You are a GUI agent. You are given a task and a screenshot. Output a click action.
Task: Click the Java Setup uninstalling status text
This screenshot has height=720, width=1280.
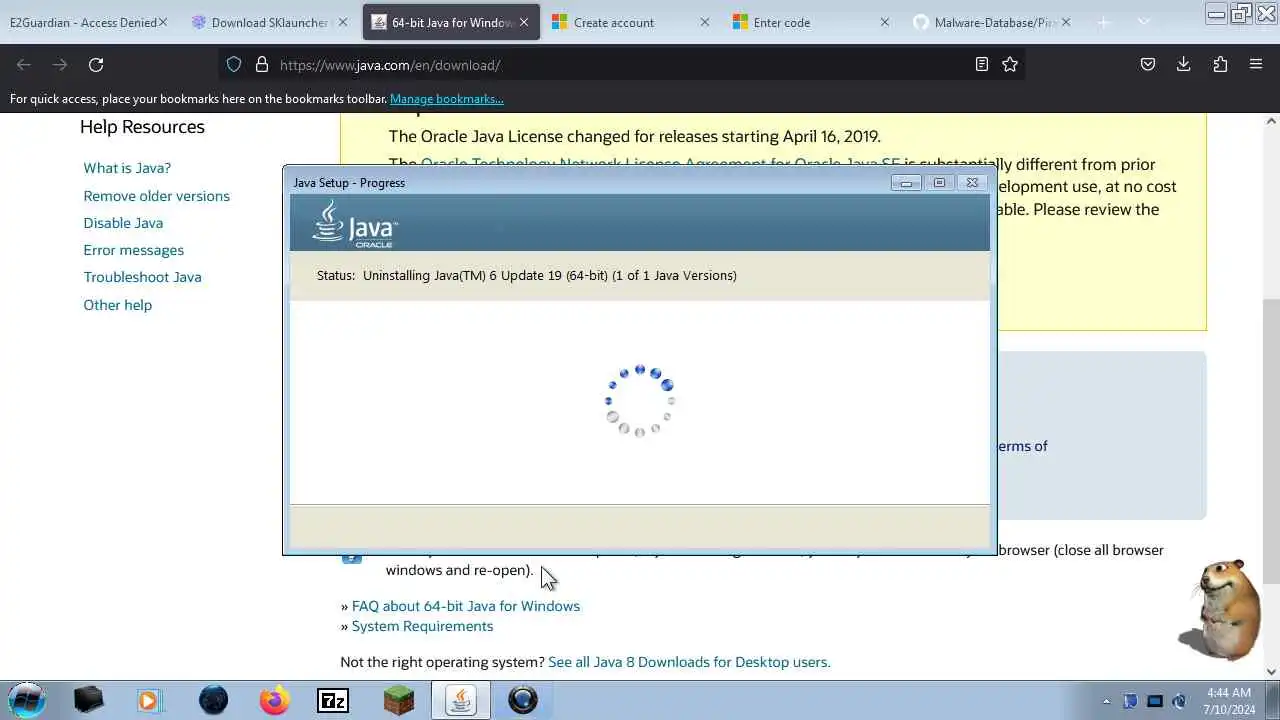[526, 275]
